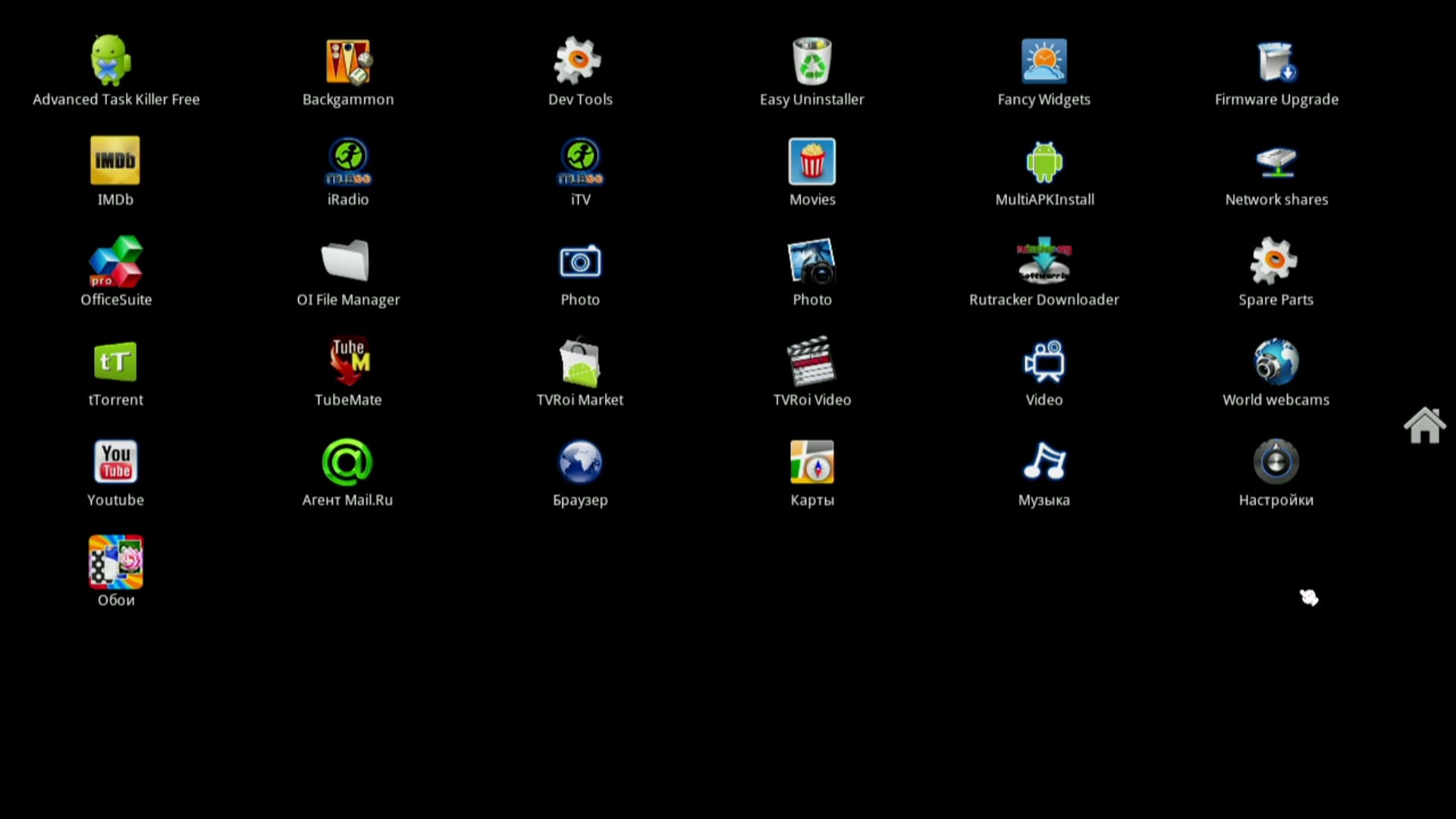Open Network shares app
Viewport: 1456px width, 819px height.
[1276, 161]
